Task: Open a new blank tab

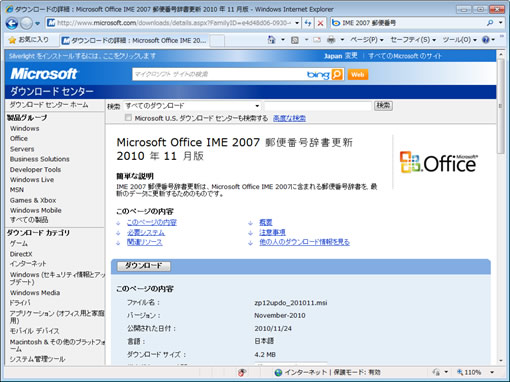Action: (217, 41)
